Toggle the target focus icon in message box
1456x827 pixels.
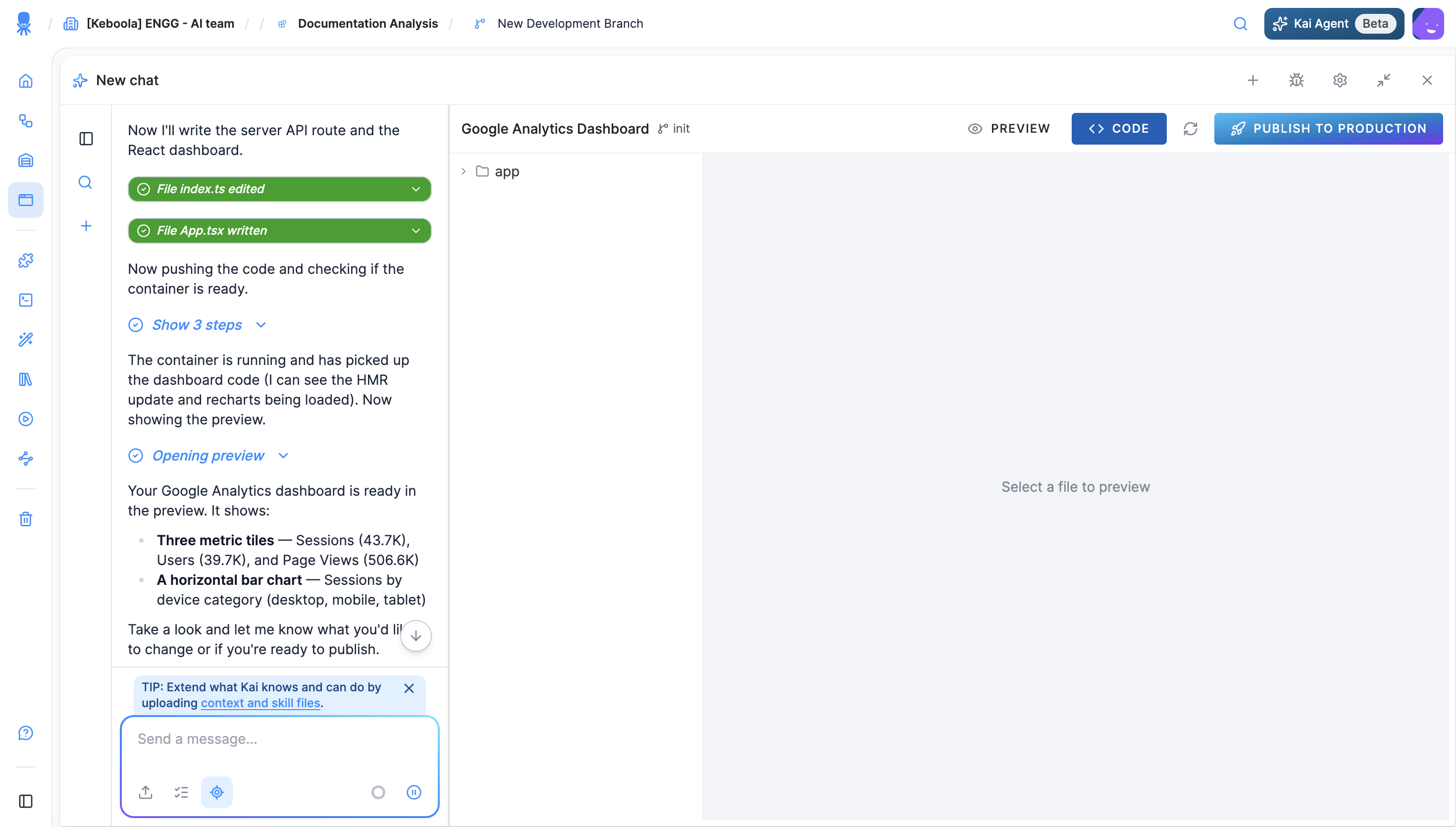217,792
